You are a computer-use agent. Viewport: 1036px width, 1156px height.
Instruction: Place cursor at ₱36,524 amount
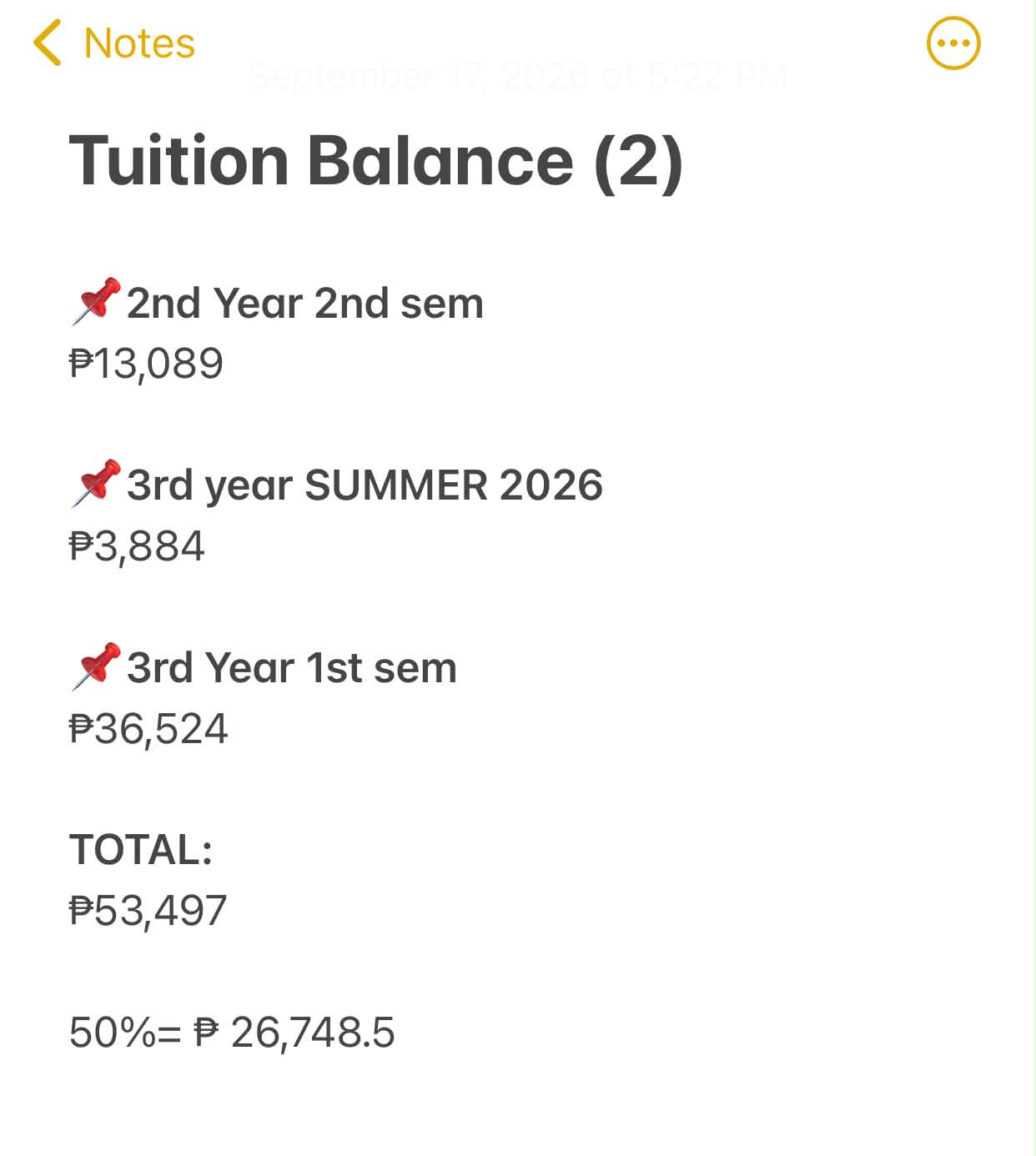[148, 729]
